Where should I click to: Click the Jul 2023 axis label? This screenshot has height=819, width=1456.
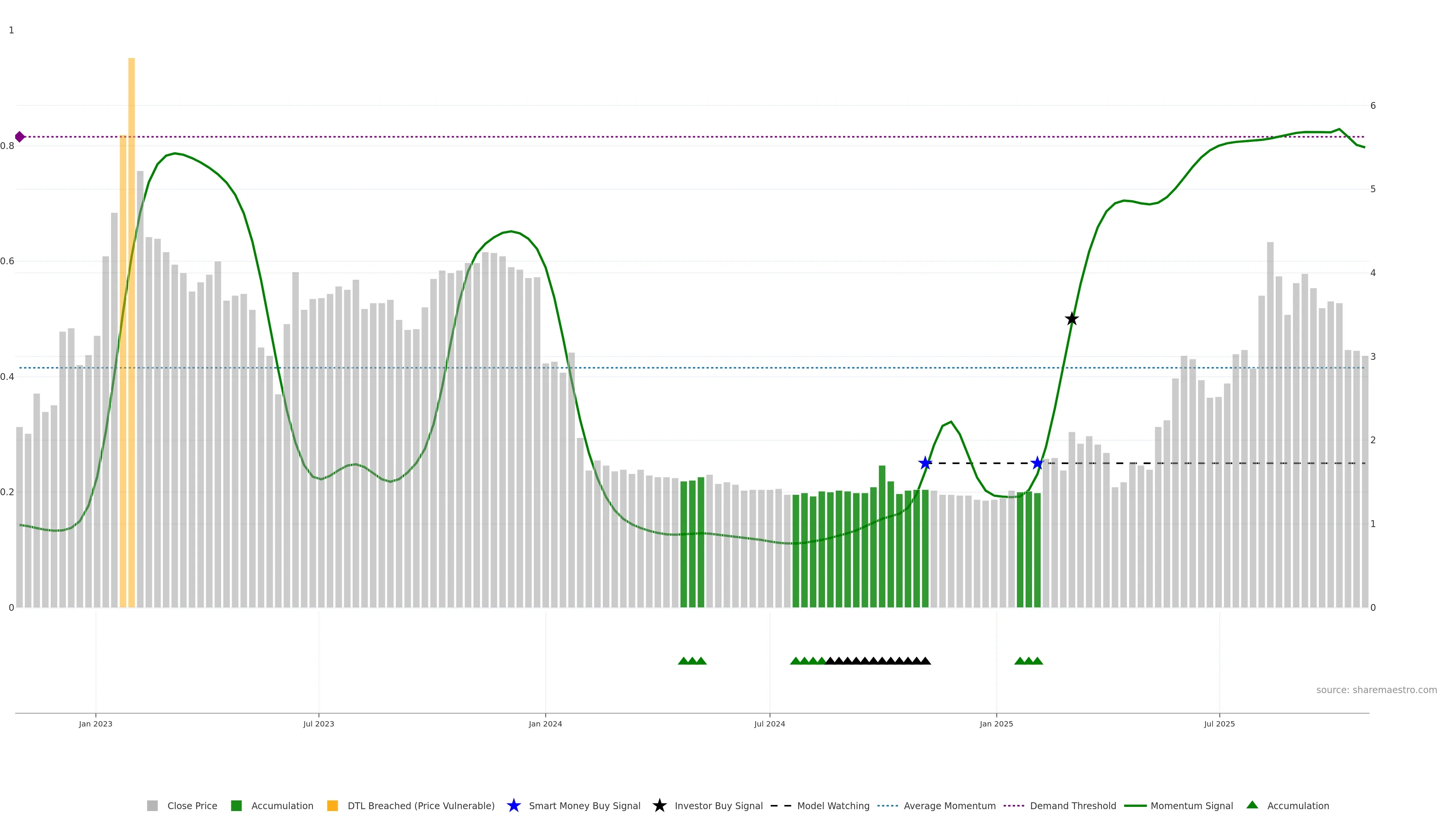pyautogui.click(x=318, y=723)
